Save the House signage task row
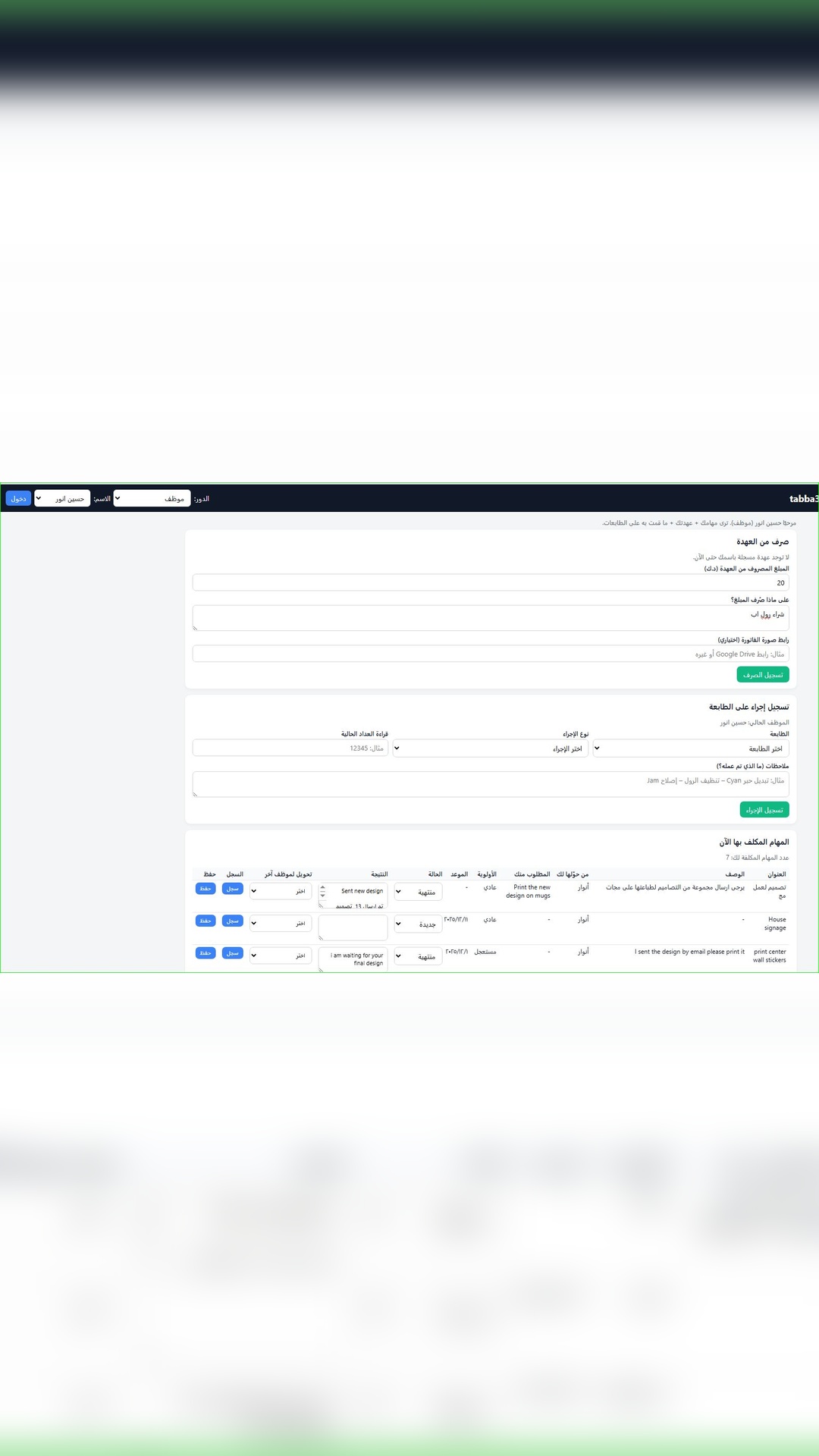 tap(206, 921)
